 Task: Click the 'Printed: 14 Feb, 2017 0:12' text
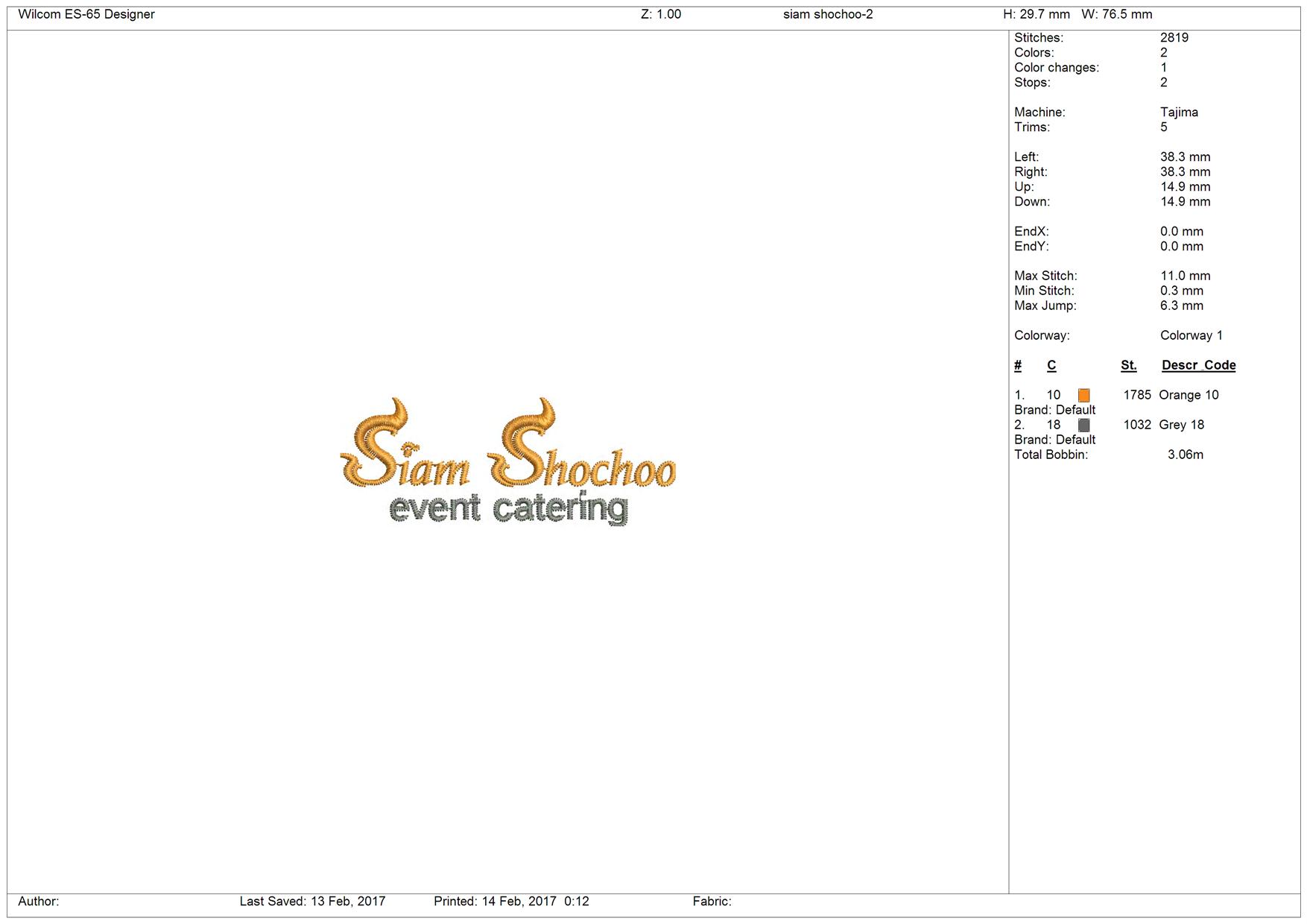[511, 902]
